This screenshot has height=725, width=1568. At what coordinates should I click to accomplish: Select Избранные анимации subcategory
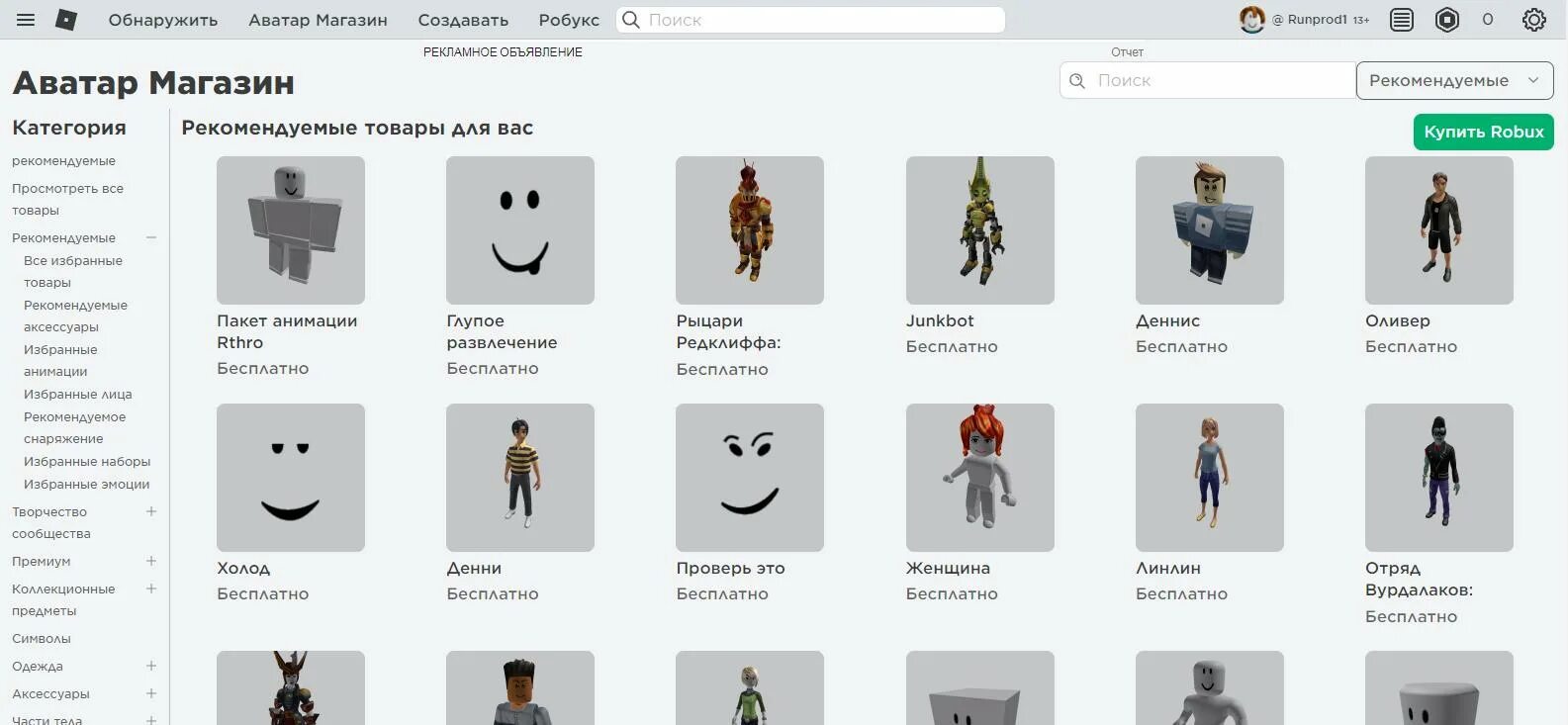point(60,360)
